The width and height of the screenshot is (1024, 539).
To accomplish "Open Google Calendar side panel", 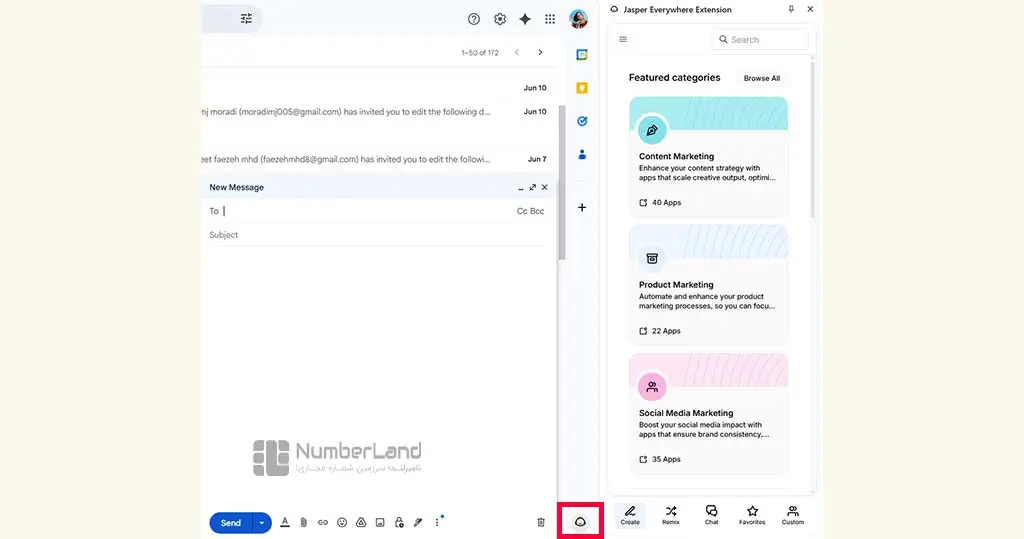I will click(582, 55).
